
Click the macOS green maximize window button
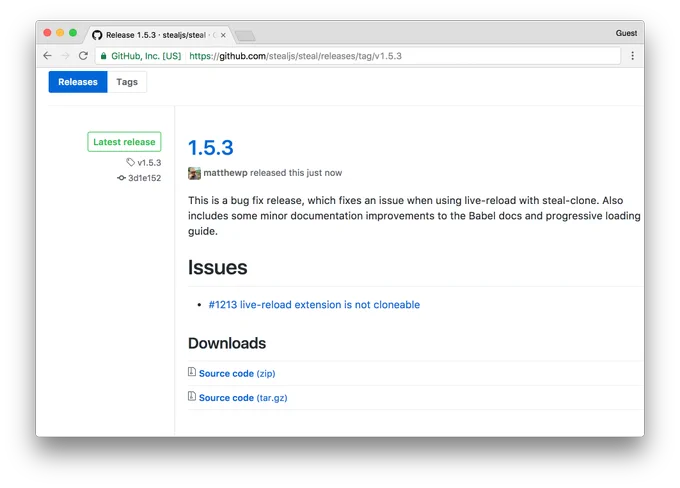click(x=73, y=33)
